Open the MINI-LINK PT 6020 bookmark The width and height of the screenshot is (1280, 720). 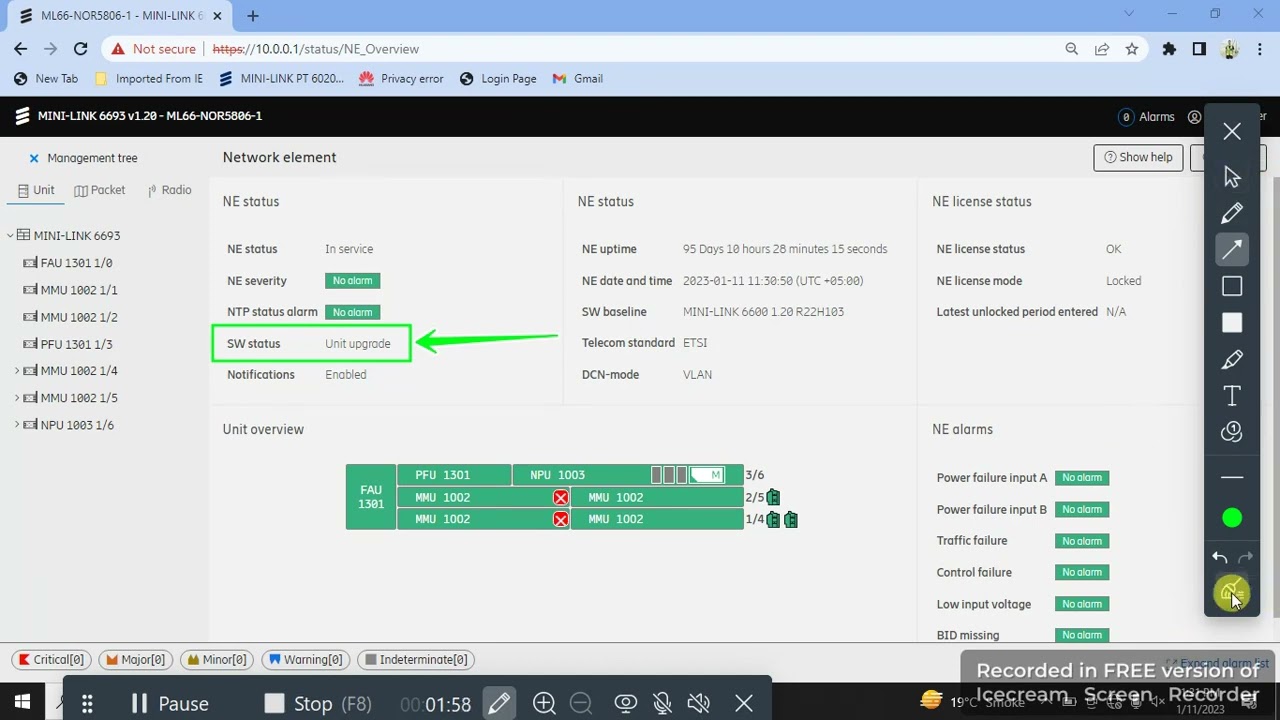[281, 79]
